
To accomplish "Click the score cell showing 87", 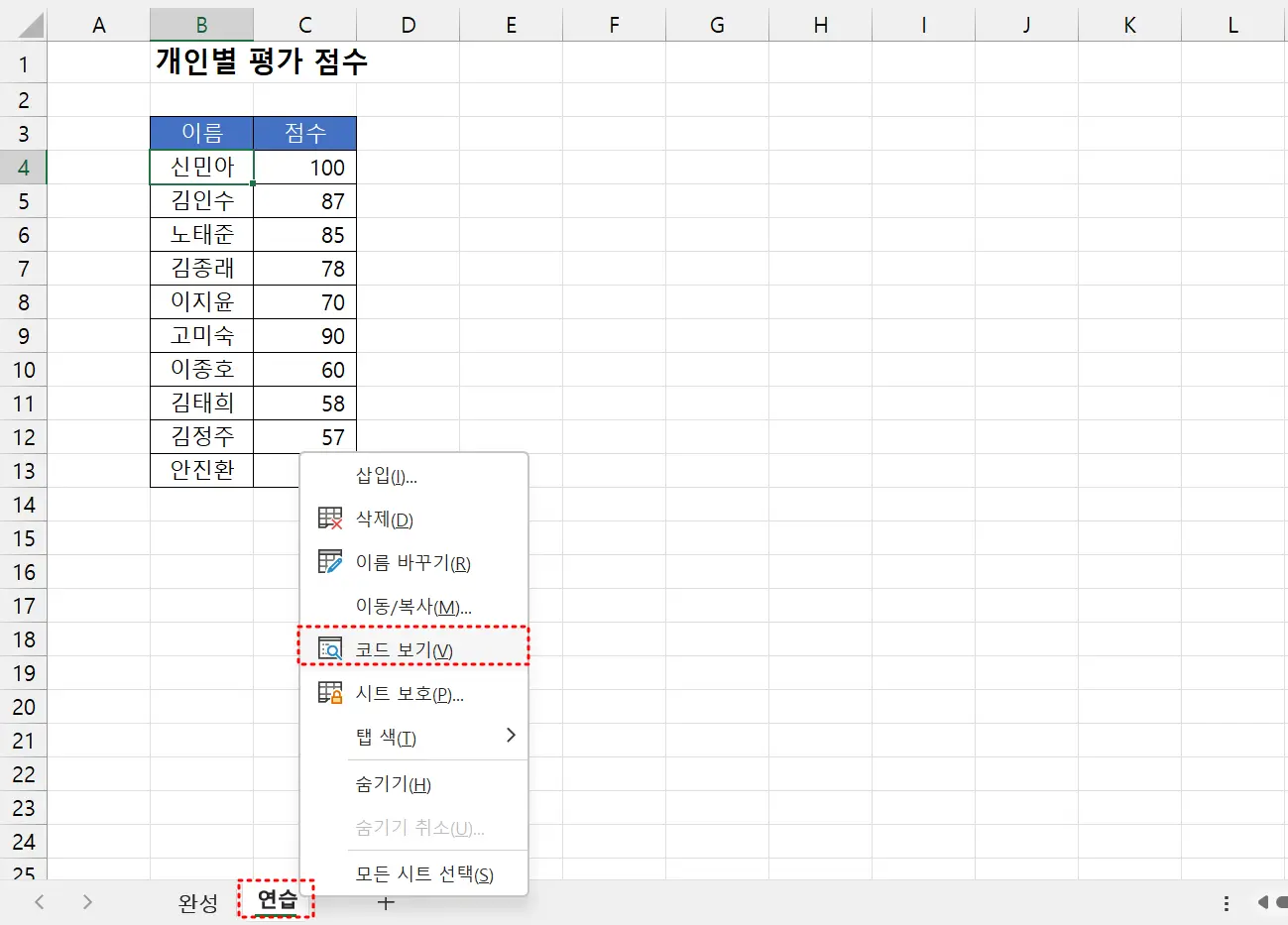I will tap(305, 201).
